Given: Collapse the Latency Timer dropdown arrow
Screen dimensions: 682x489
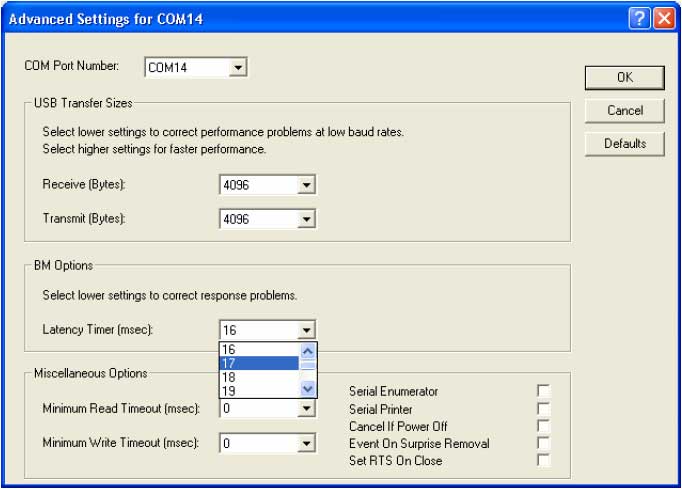Looking at the screenshot, I should [x=307, y=330].
